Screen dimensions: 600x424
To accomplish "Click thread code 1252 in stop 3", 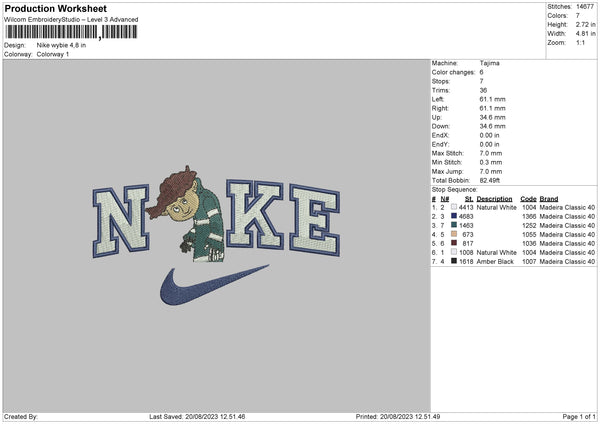I will coord(529,225).
